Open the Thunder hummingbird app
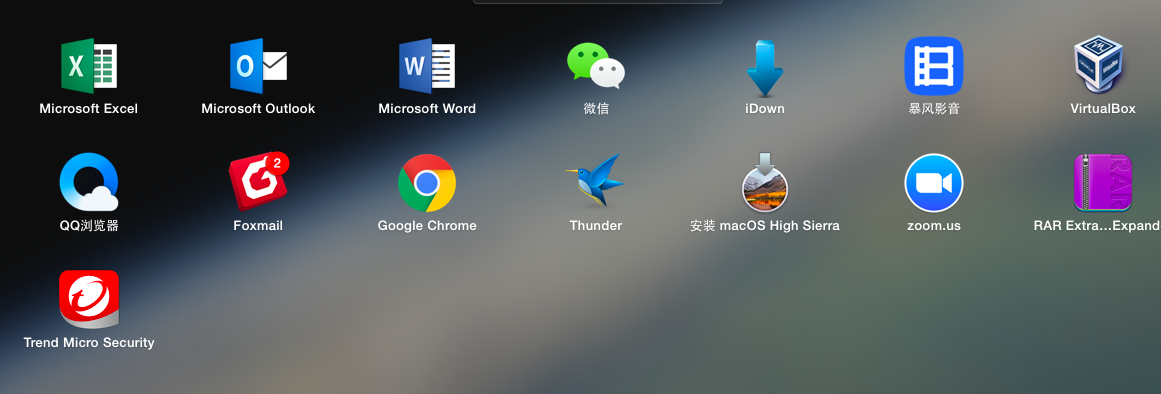This screenshot has width=1161, height=394. point(596,181)
